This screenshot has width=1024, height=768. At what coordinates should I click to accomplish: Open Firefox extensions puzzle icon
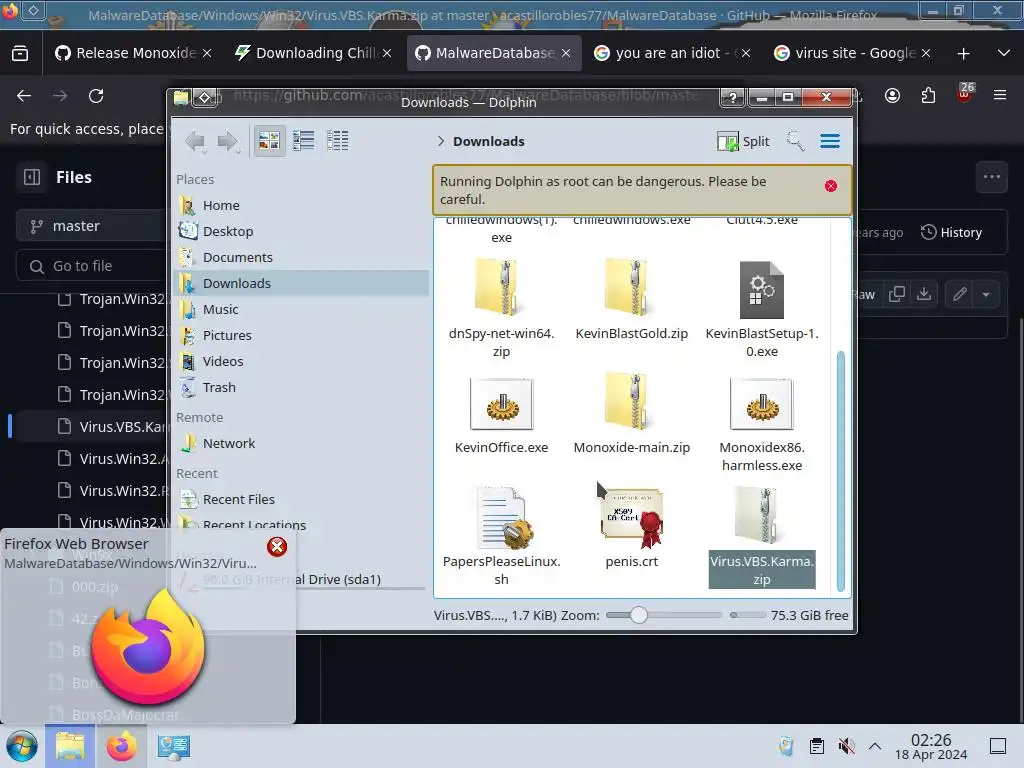pyautogui.click(x=928, y=96)
